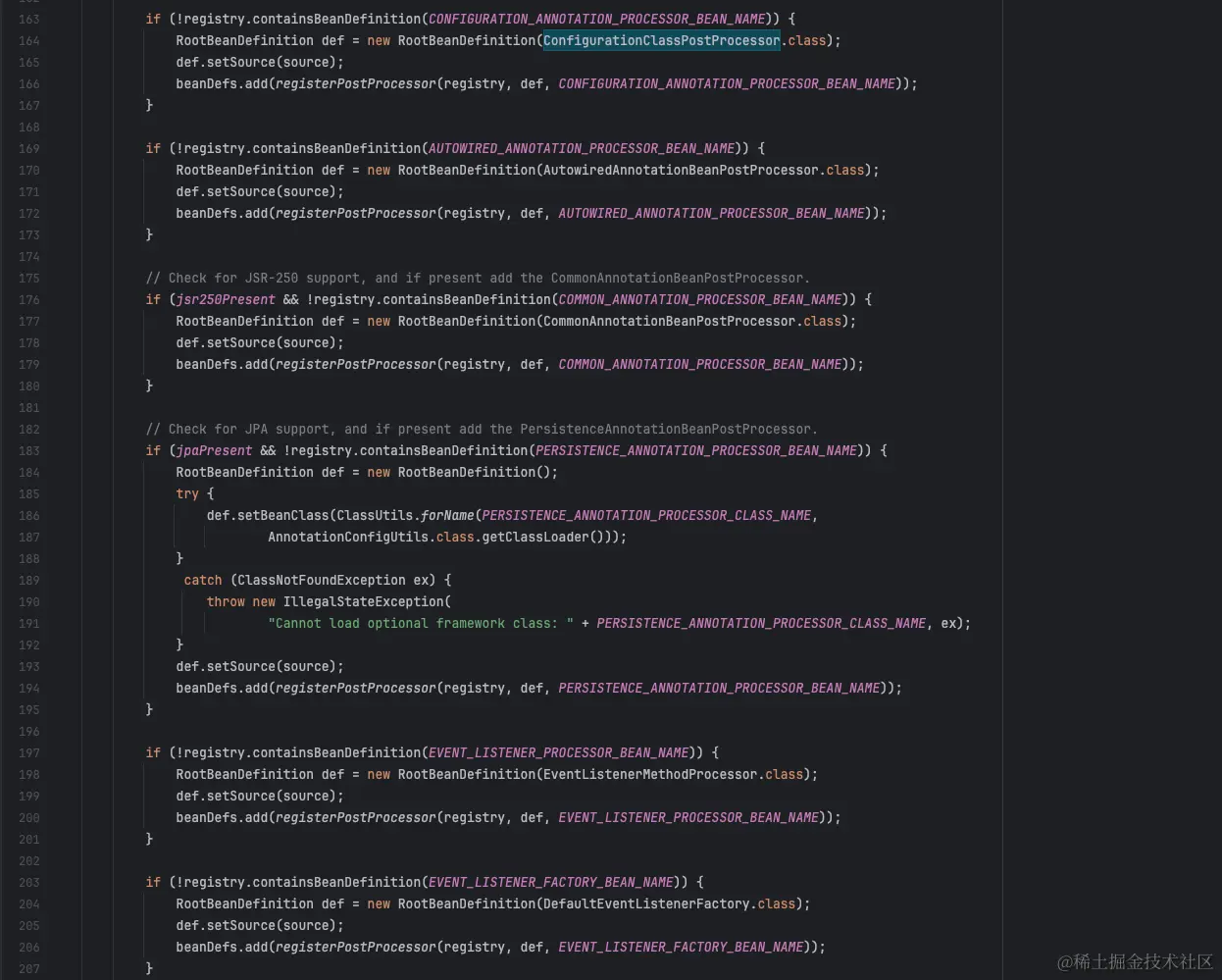Screen dimensions: 1222x980
Task: Click EVENT_LISTENER_FACTORY_BEAN_NAME on line 206
Action: 681,947
